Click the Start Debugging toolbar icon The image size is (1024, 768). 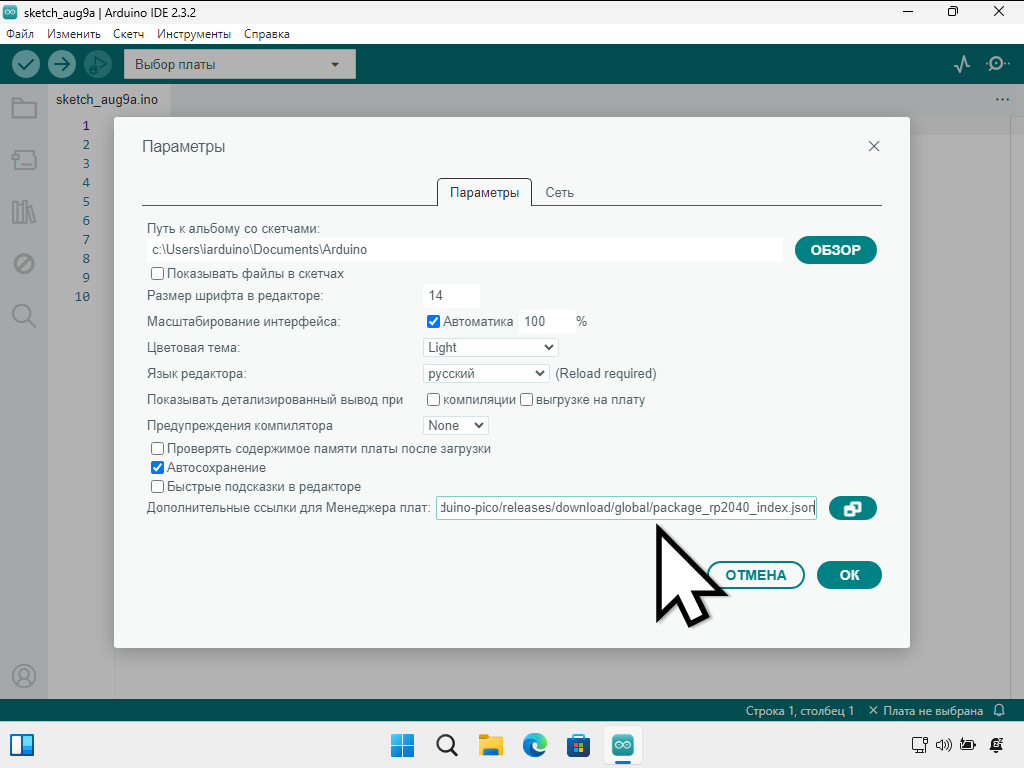coord(98,64)
